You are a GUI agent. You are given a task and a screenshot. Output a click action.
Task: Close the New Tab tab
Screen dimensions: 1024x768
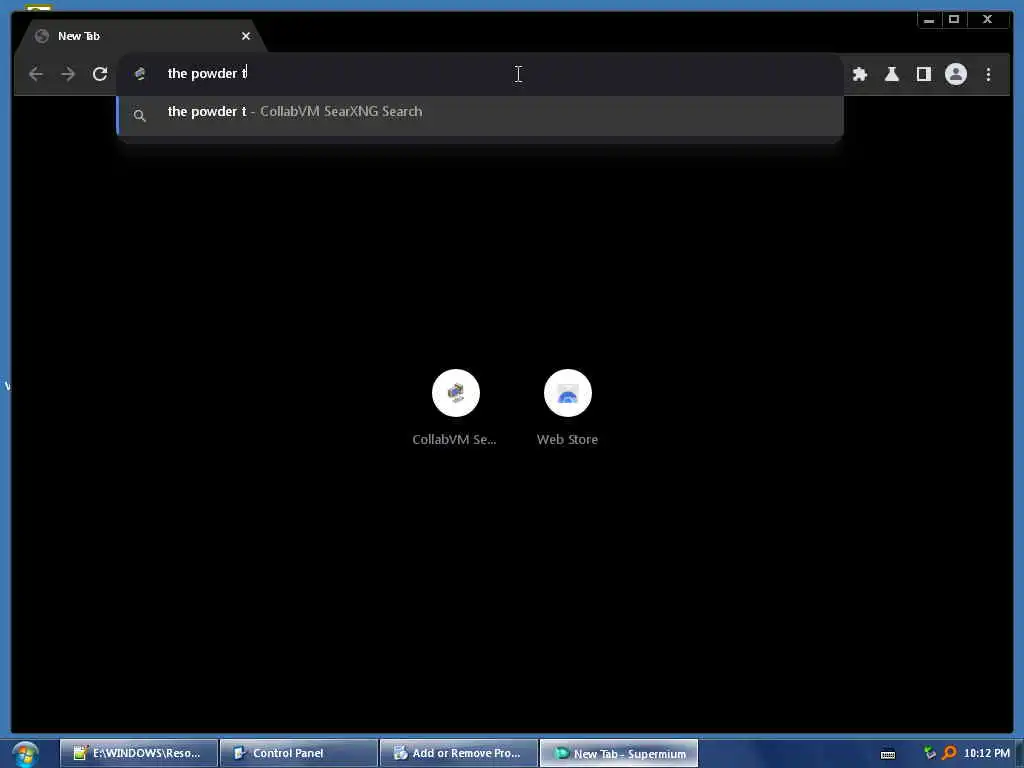(246, 36)
